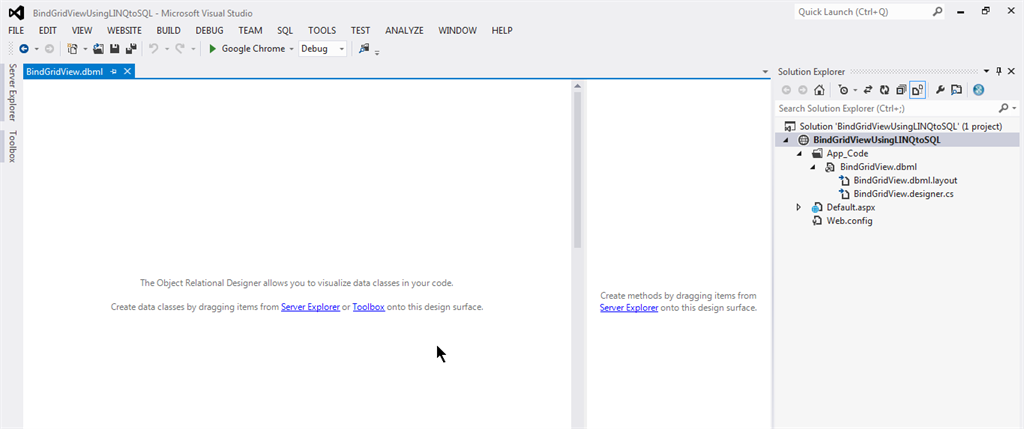The width and height of the screenshot is (1024, 429).
Task: Click the Open File toolbar icon
Action: [x=99, y=48]
